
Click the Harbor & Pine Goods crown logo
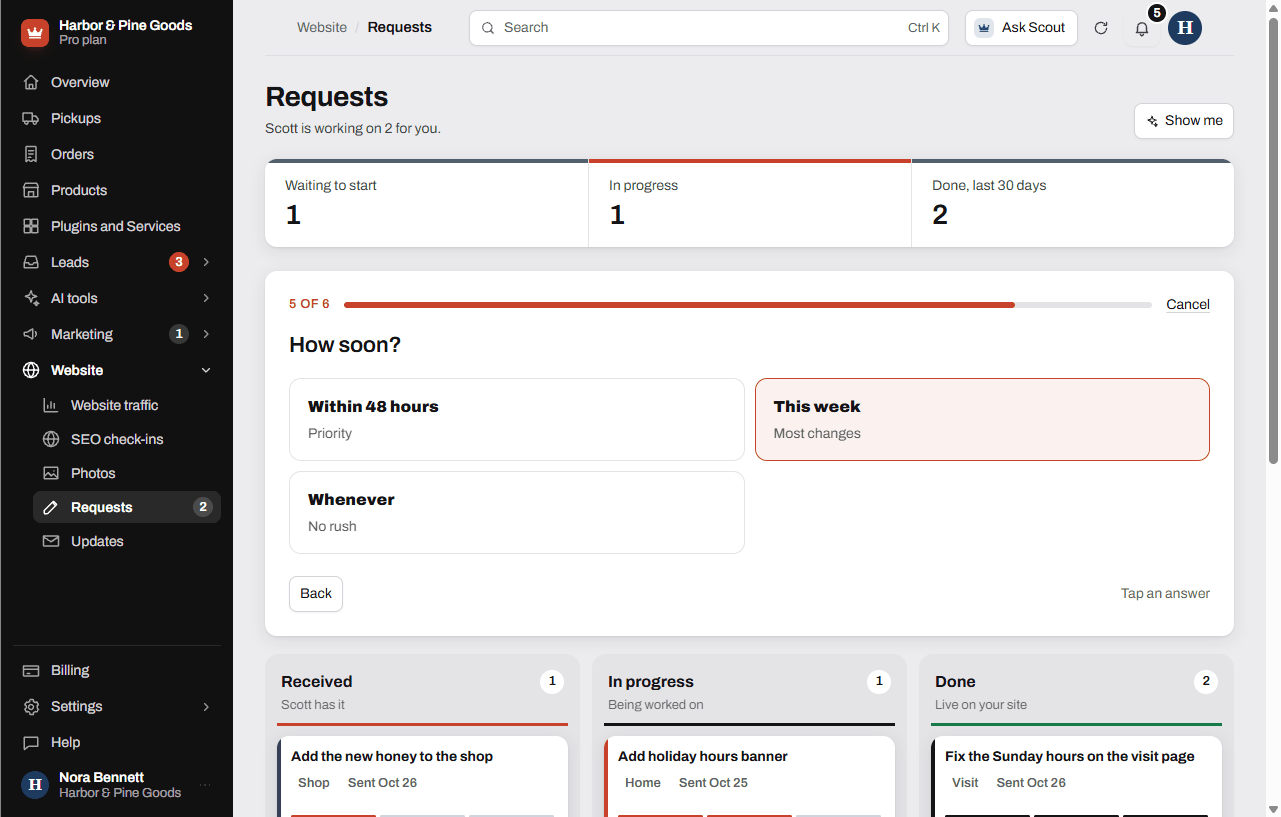(35, 33)
